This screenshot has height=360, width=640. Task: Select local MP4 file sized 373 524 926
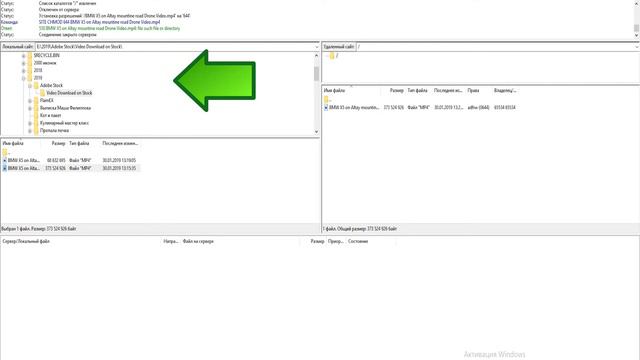71,168
